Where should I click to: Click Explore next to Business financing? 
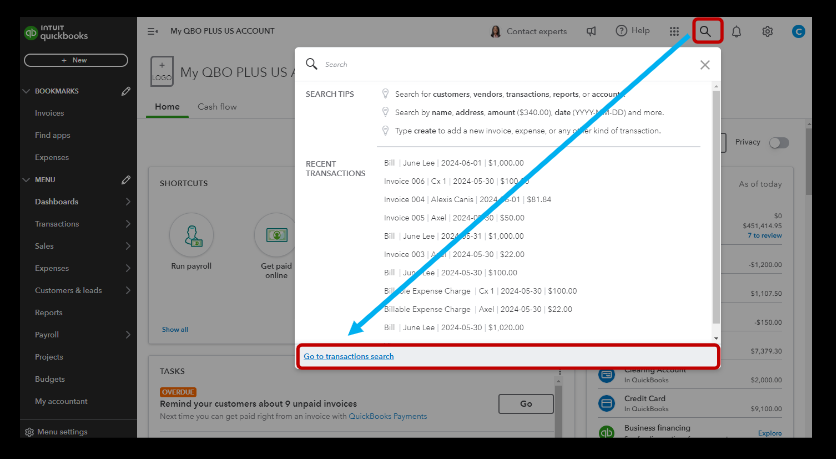click(x=770, y=433)
